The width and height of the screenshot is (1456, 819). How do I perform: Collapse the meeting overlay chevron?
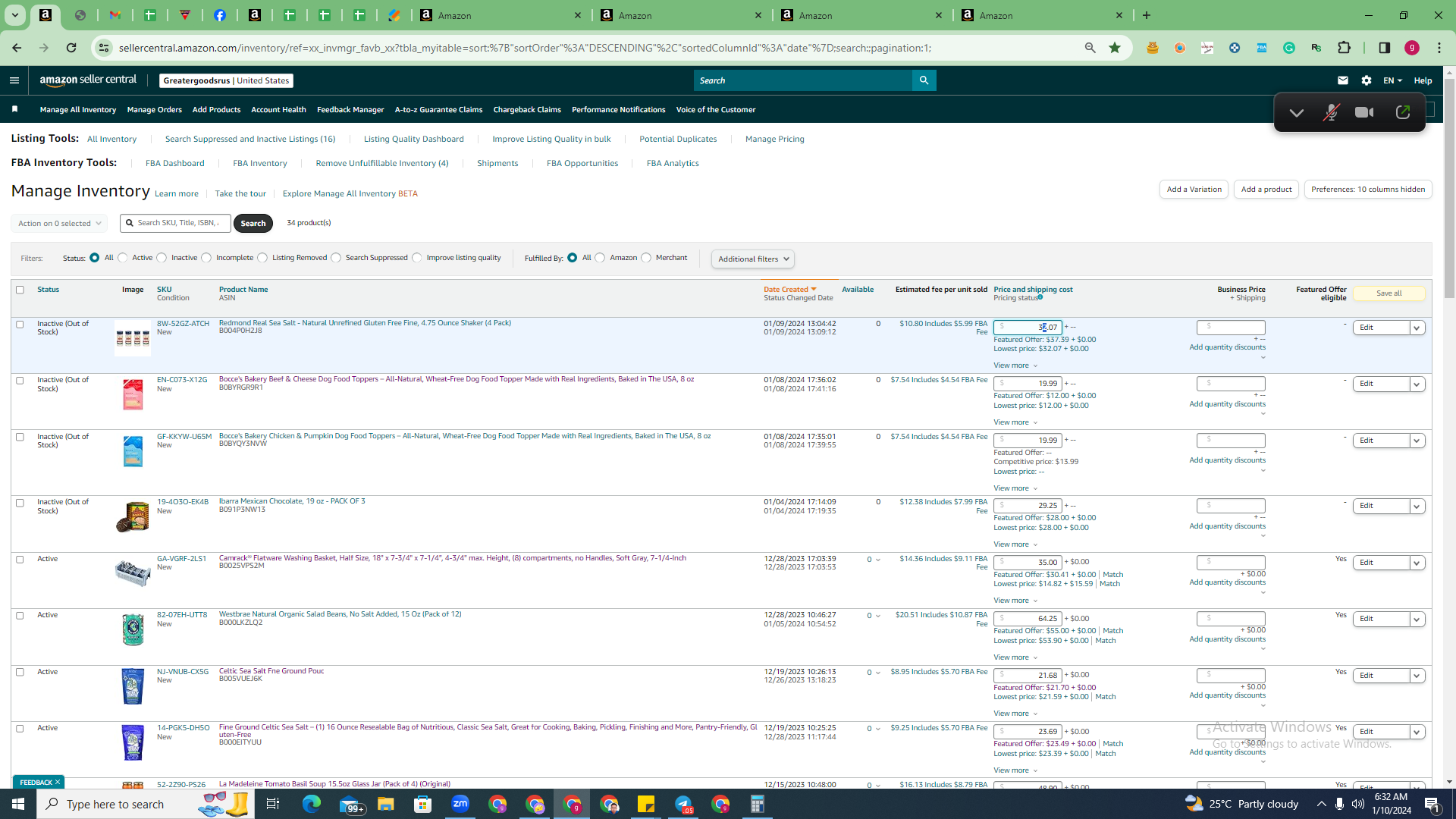pyautogui.click(x=1297, y=113)
